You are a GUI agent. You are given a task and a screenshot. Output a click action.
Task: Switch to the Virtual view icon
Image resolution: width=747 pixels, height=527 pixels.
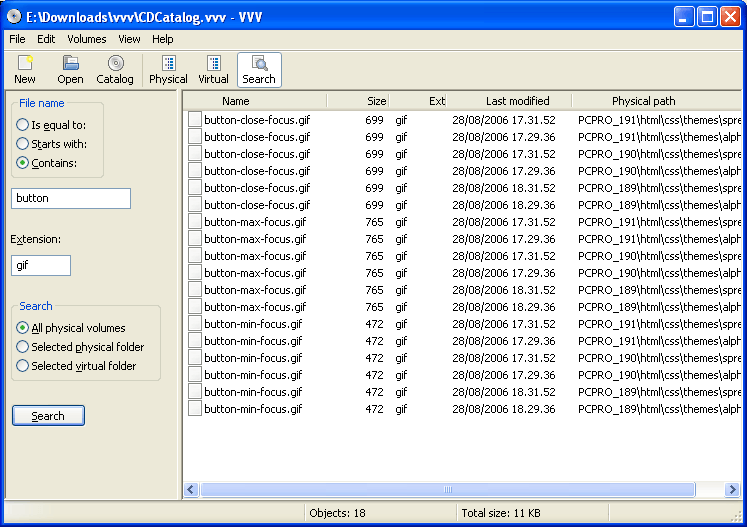tap(213, 70)
